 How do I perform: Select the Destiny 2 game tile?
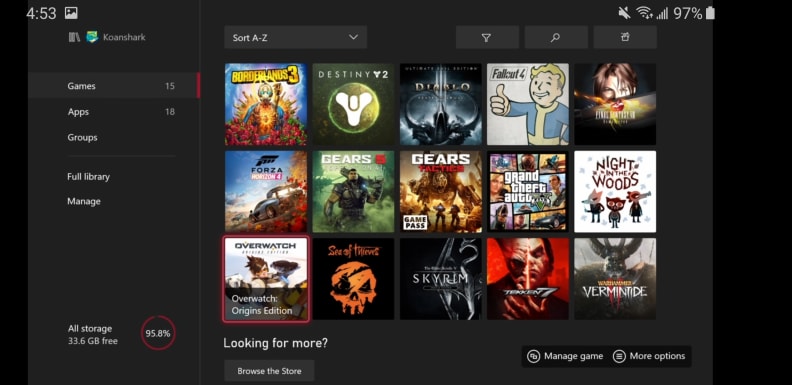[x=353, y=104]
